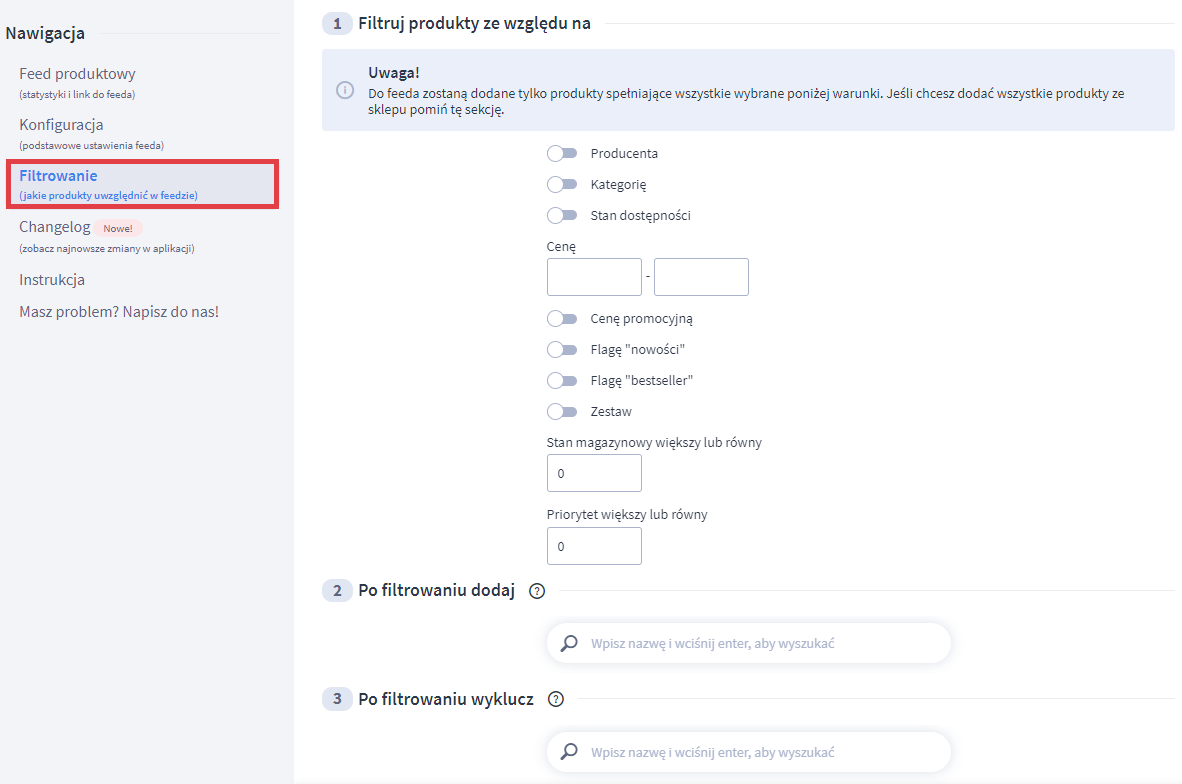Toggle Stan dostępności filtering on
The image size is (1182, 784).
pos(563,215)
